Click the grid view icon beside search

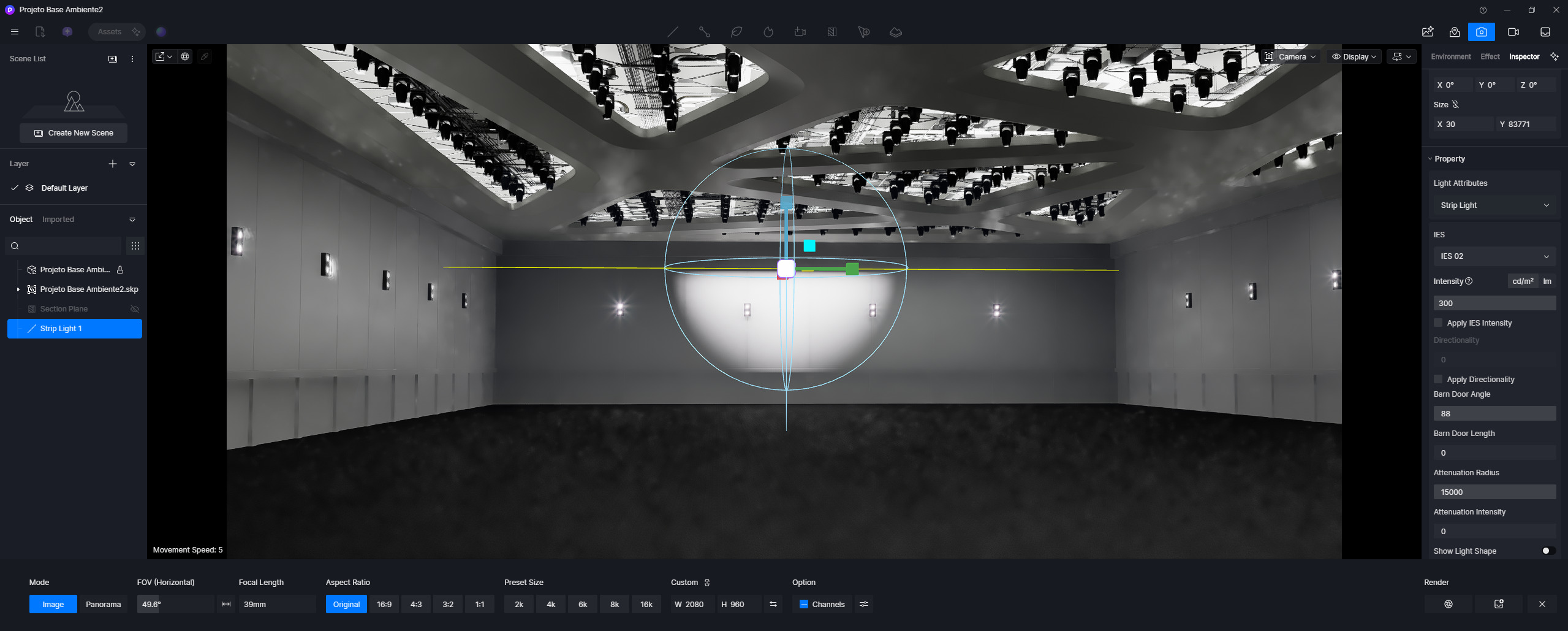[135, 246]
